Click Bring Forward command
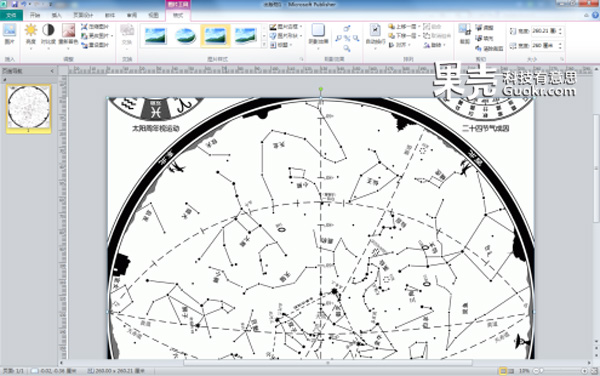 (x=404, y=27)
